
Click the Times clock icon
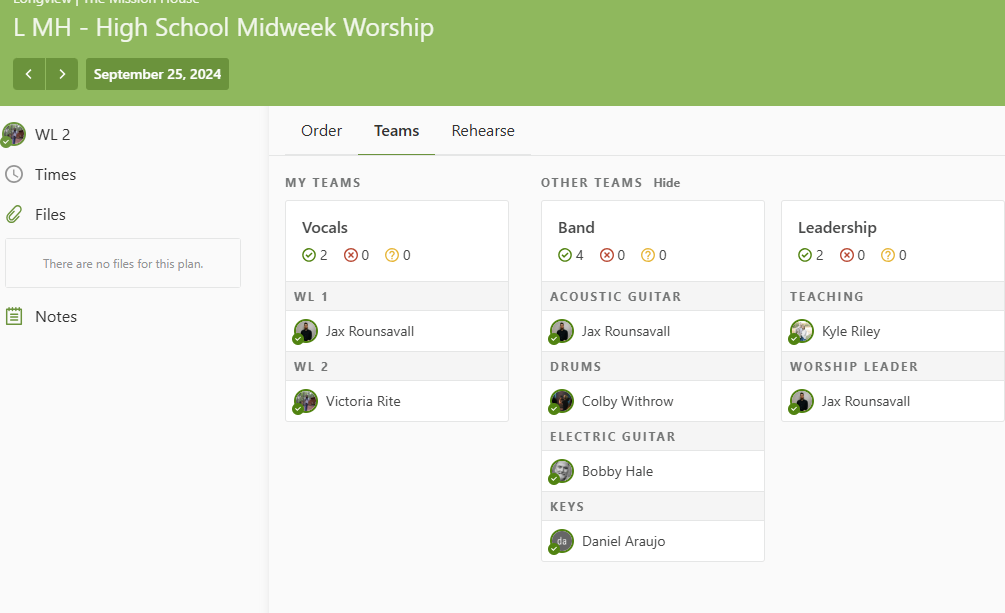14,174
